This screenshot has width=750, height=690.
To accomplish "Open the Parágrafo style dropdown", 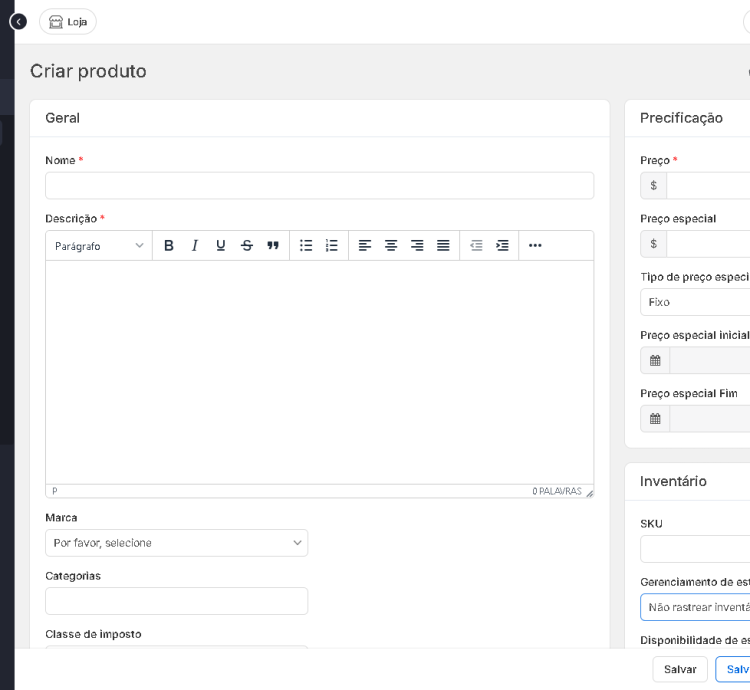I will click(x=99, y=246).
